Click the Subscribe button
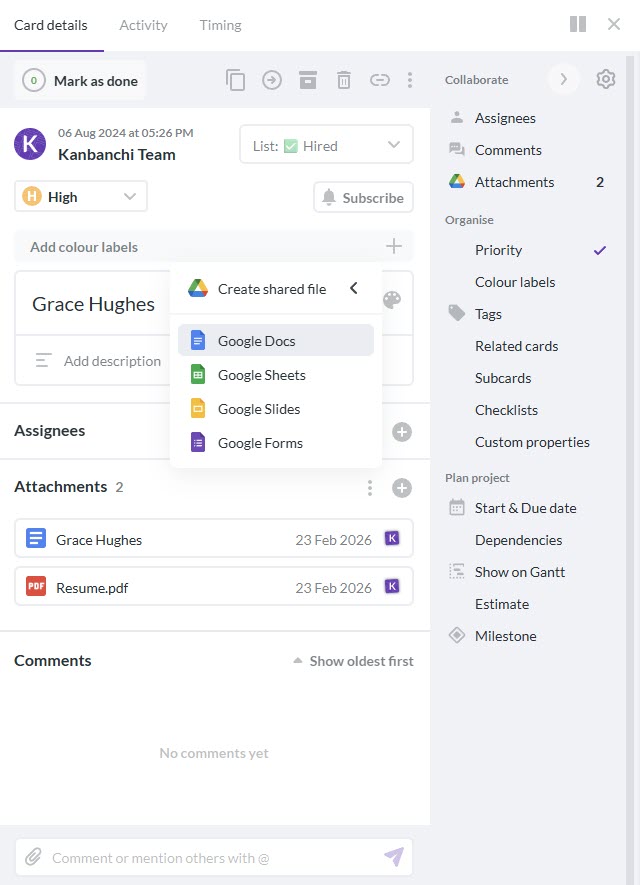This screenshot has height=885, width=640. pyautogui.click(x=363, y=198)
